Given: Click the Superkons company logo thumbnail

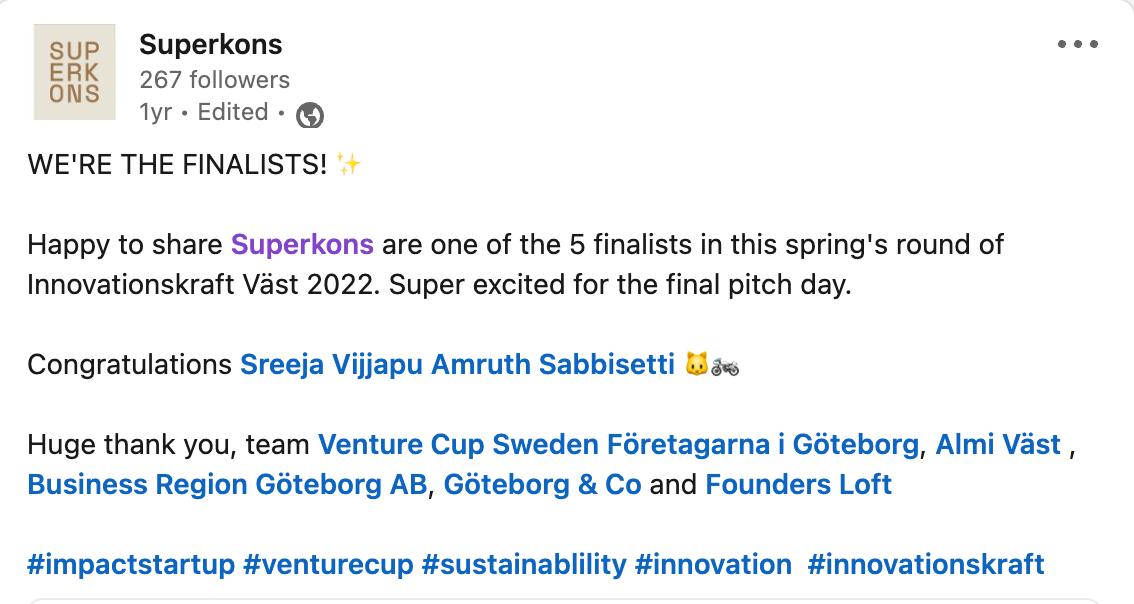Looking at the screenshot, I should [74, 72].
